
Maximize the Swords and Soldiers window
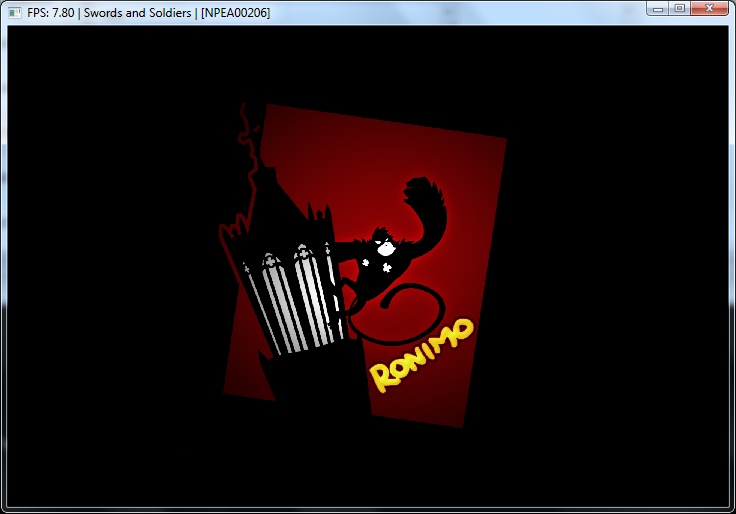tap(679, 8)
